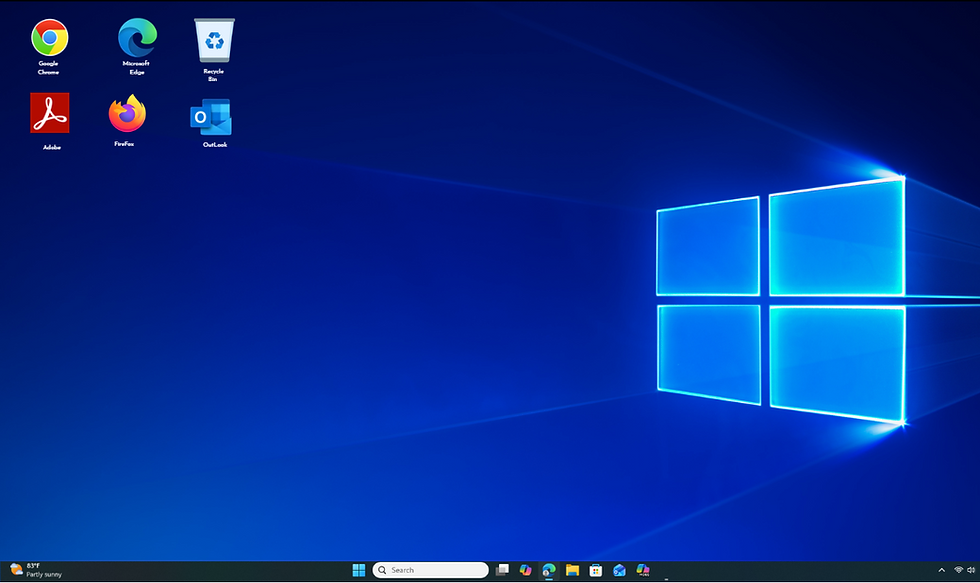Open Wi-Fi network settings in the tray
Viewport: 980px width, 583px height.
coord(958,570)
